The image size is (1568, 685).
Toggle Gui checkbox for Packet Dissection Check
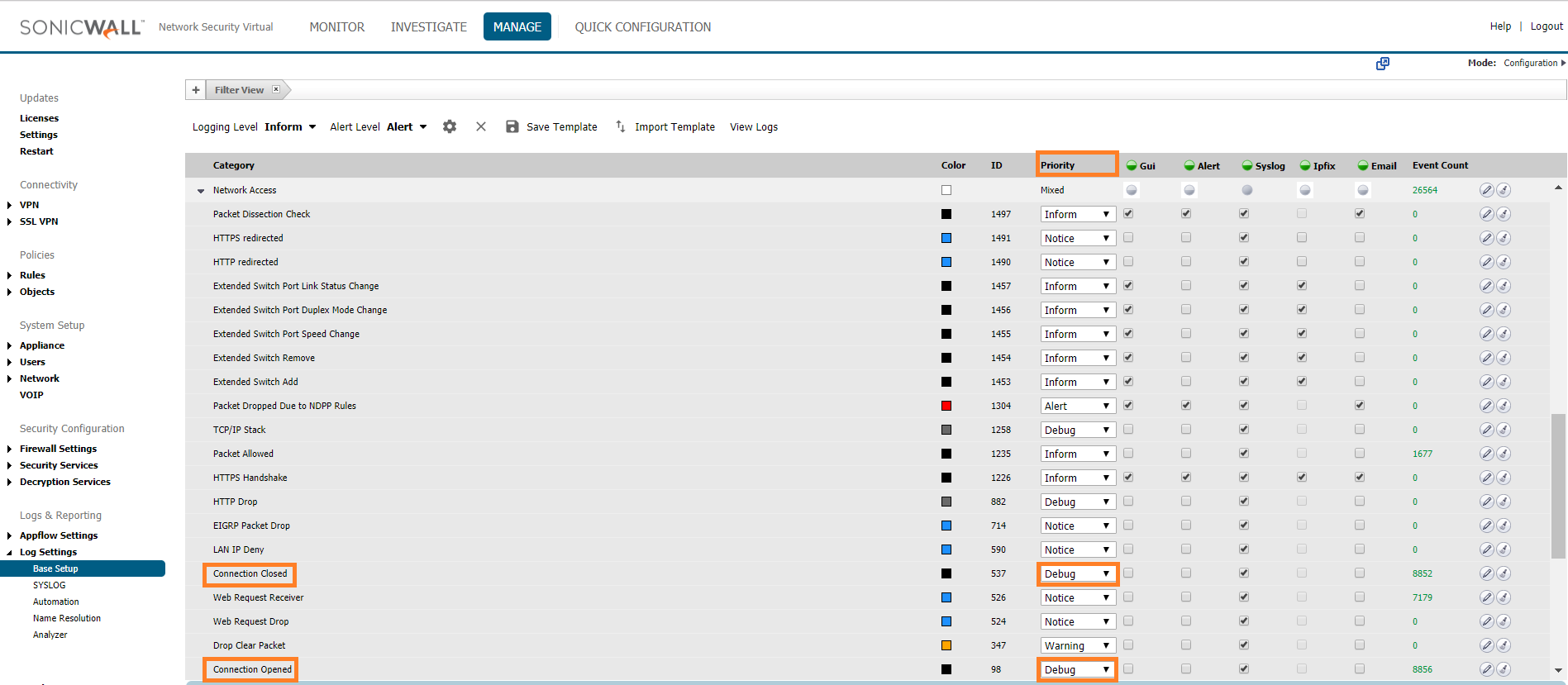pyautogui.click(x=1128, y=214)
